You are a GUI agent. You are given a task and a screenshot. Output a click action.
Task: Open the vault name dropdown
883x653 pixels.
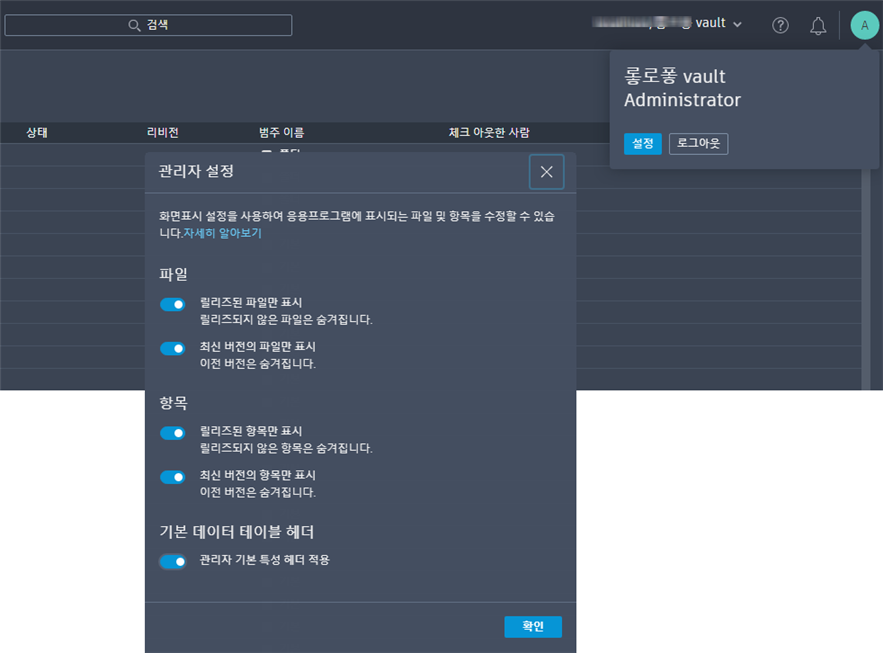667,24
